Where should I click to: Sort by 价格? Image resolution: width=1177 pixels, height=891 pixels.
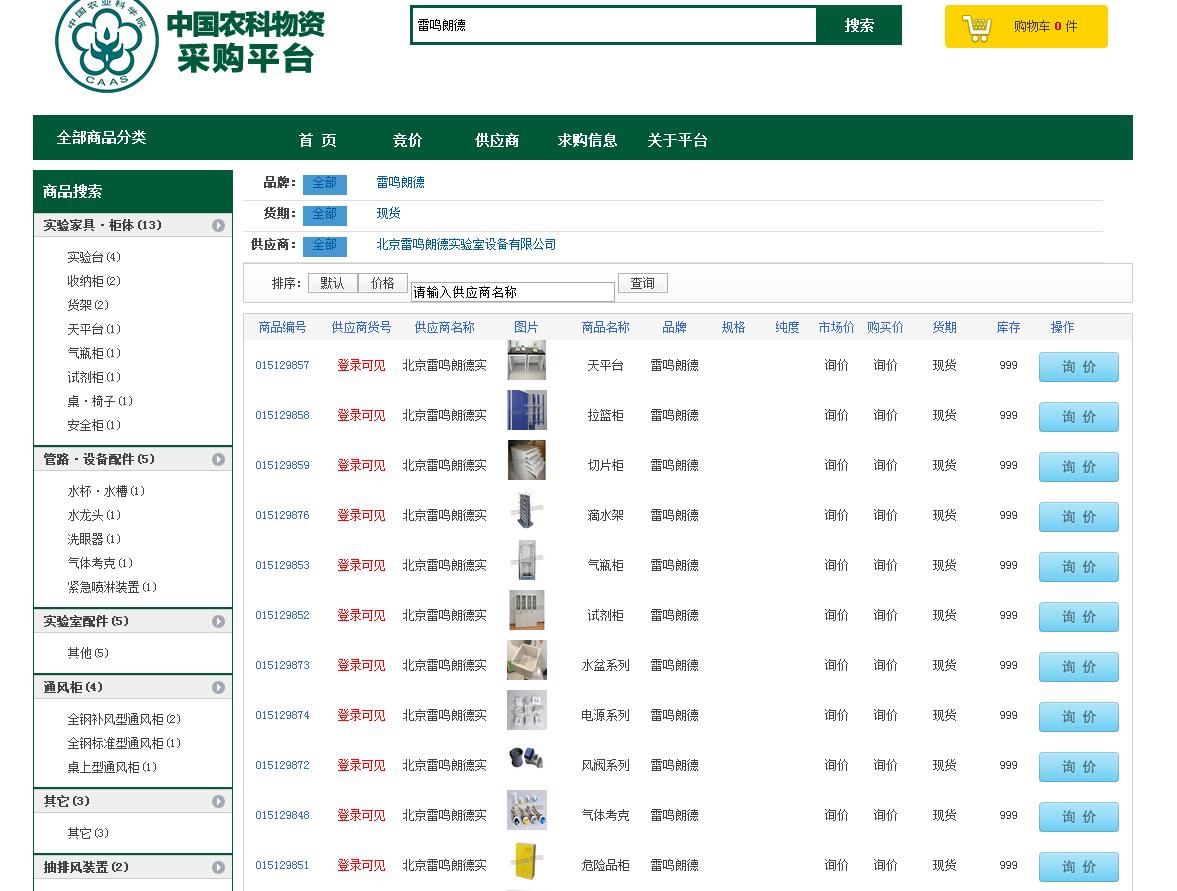[383, 283]
